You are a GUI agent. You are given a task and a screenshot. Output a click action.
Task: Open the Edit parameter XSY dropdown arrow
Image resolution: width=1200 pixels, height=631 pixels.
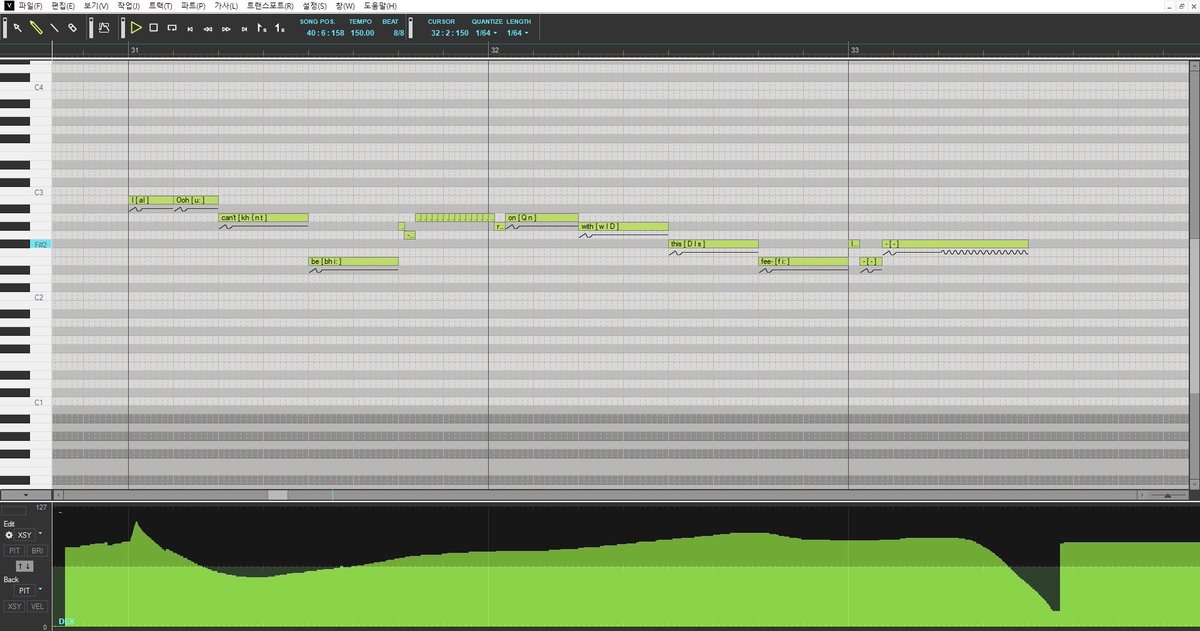coord(38,535)
